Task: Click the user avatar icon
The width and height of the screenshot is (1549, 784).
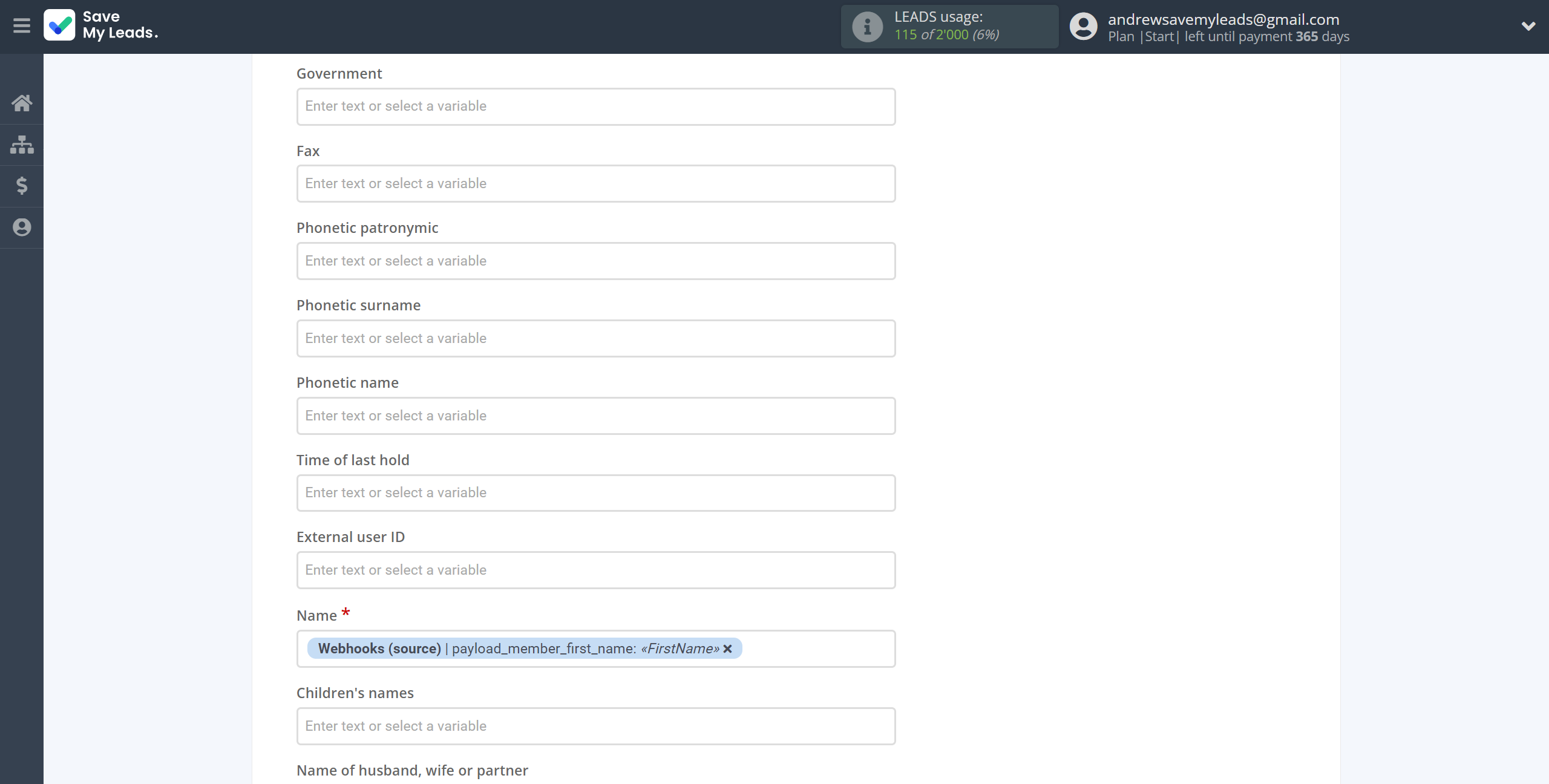Action: pos(1083,27)
